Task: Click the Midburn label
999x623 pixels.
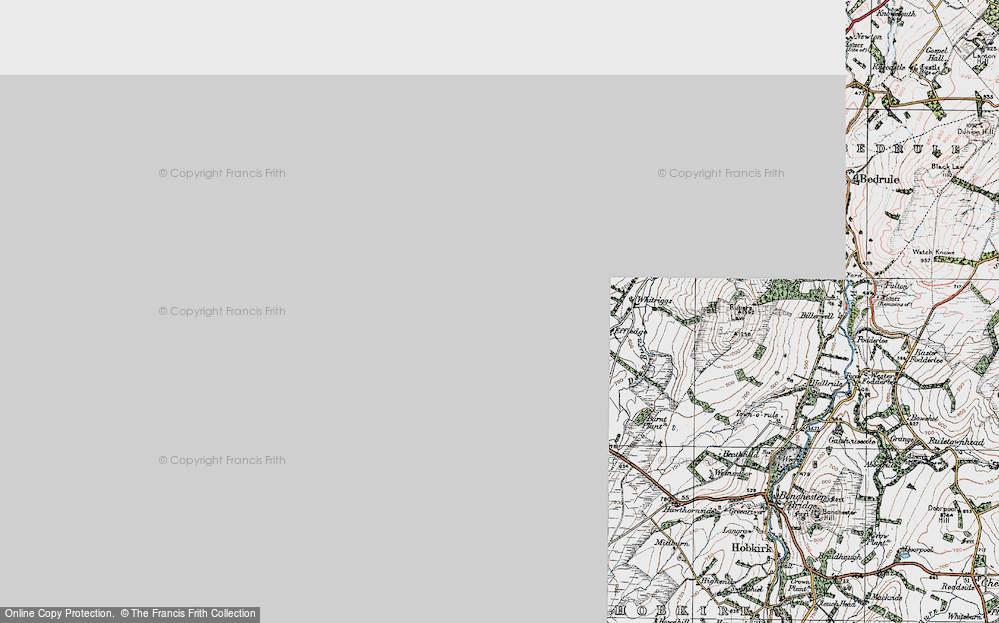Action: tap(672, 543)
